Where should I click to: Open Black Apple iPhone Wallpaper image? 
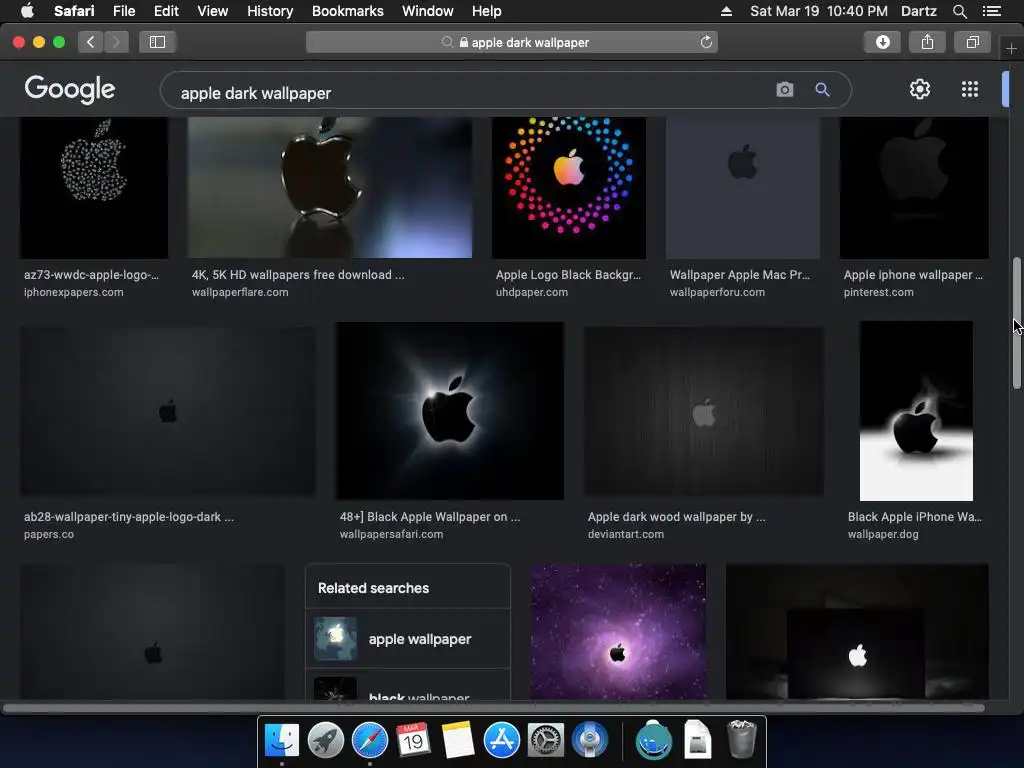click(x=916, y=411)
